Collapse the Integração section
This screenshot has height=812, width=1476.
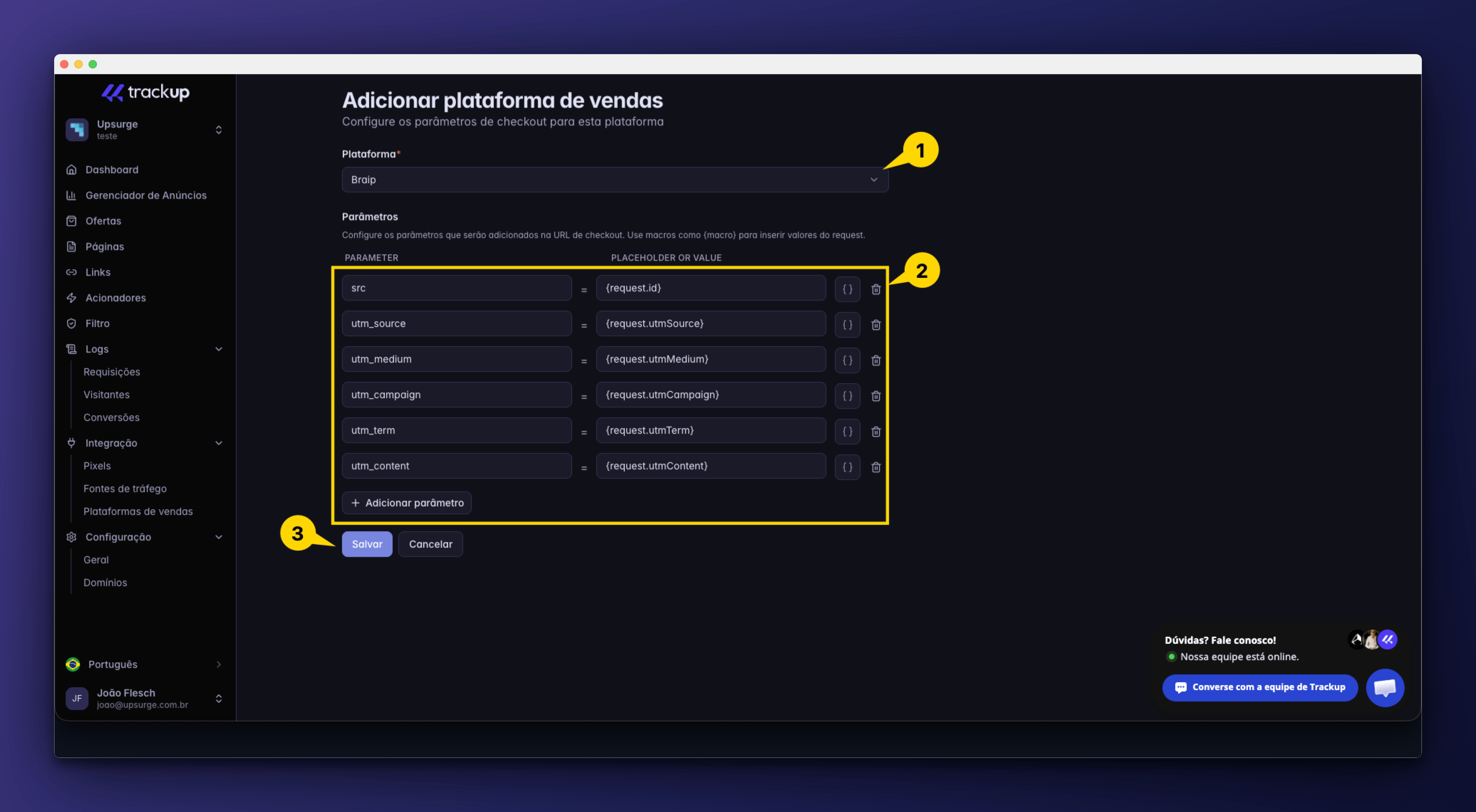point(145,442)
